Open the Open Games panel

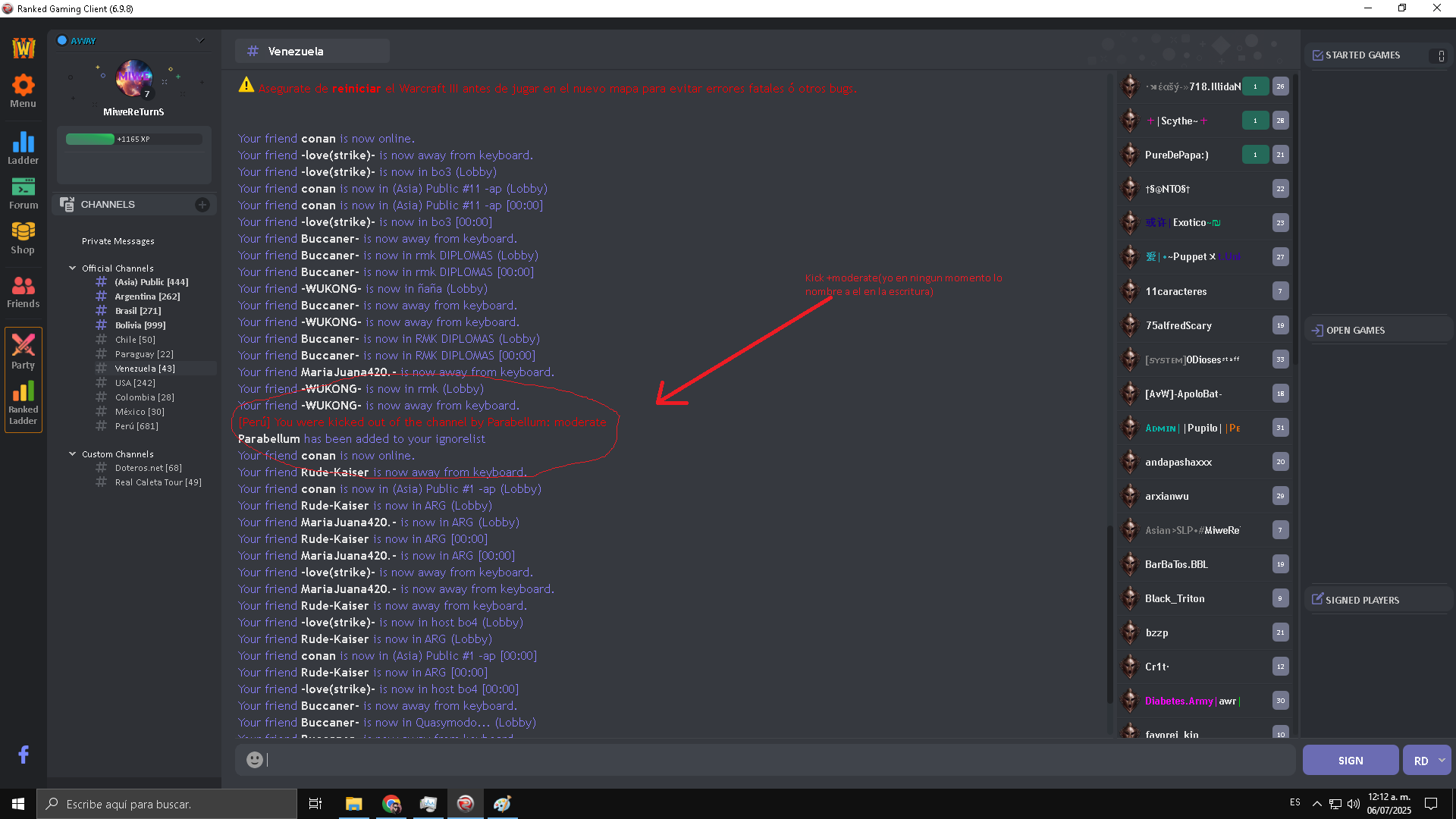[x=1379, y=331]
